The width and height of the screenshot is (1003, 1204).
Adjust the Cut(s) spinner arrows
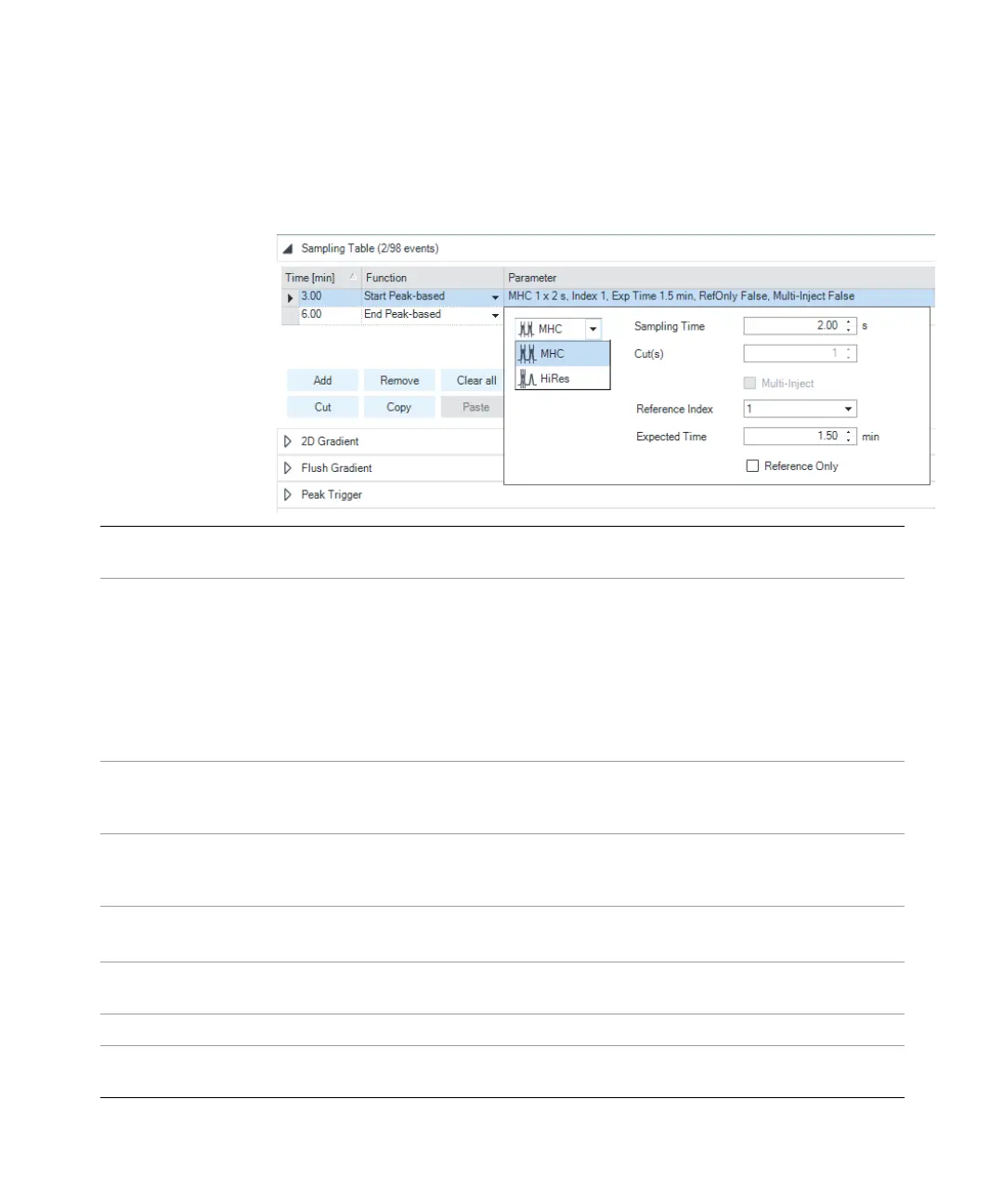[x=849, y=354]
